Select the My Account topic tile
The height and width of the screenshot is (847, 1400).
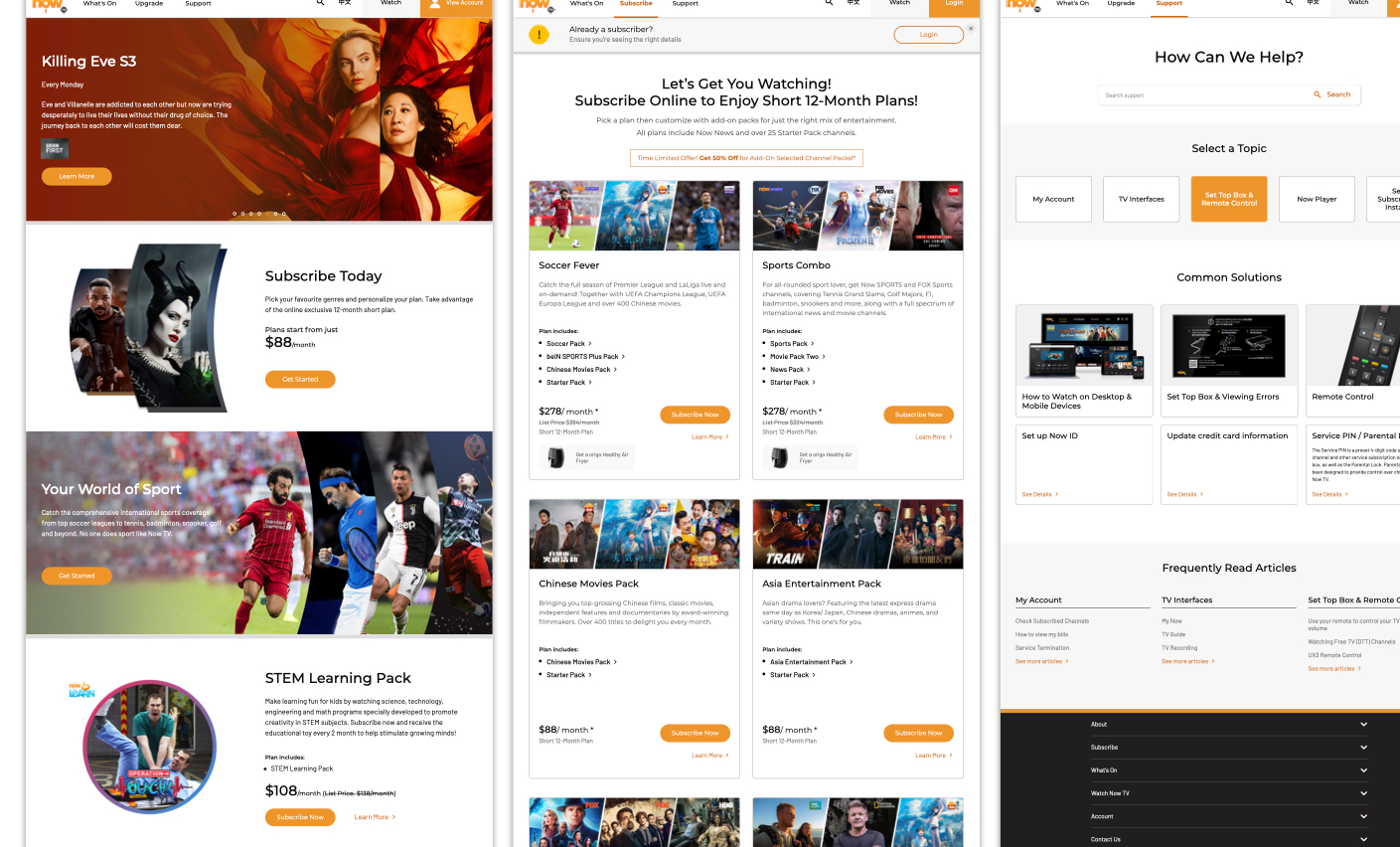(x=1053, y=199)
